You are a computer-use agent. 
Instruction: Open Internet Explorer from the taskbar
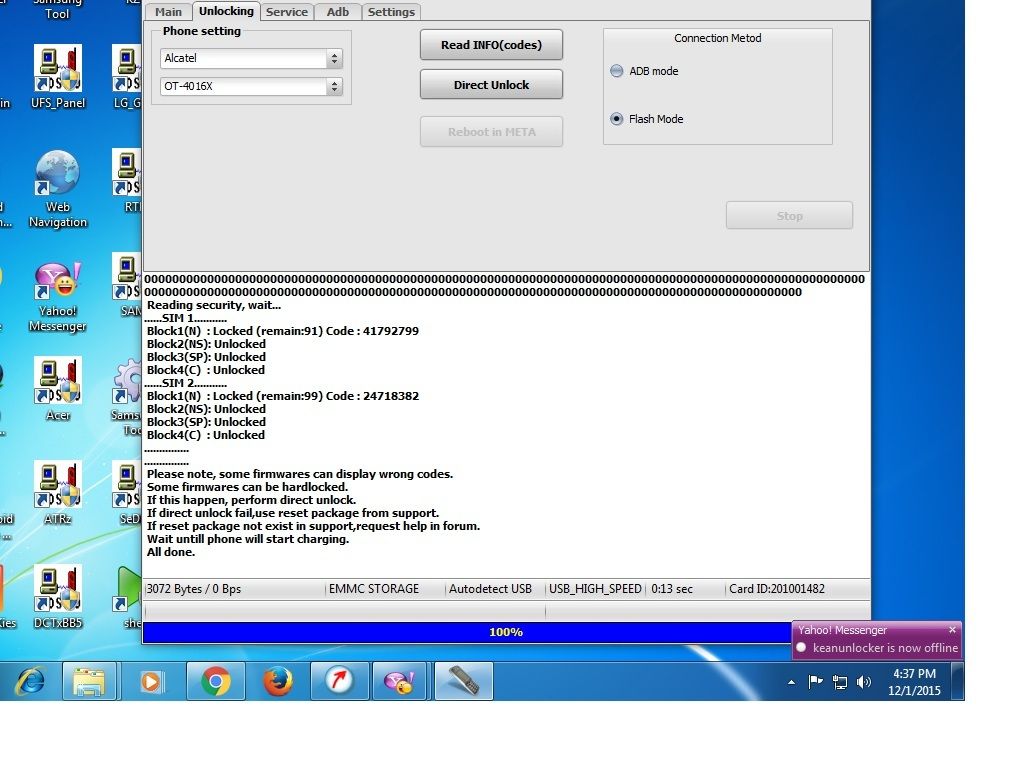pos(33,681)
